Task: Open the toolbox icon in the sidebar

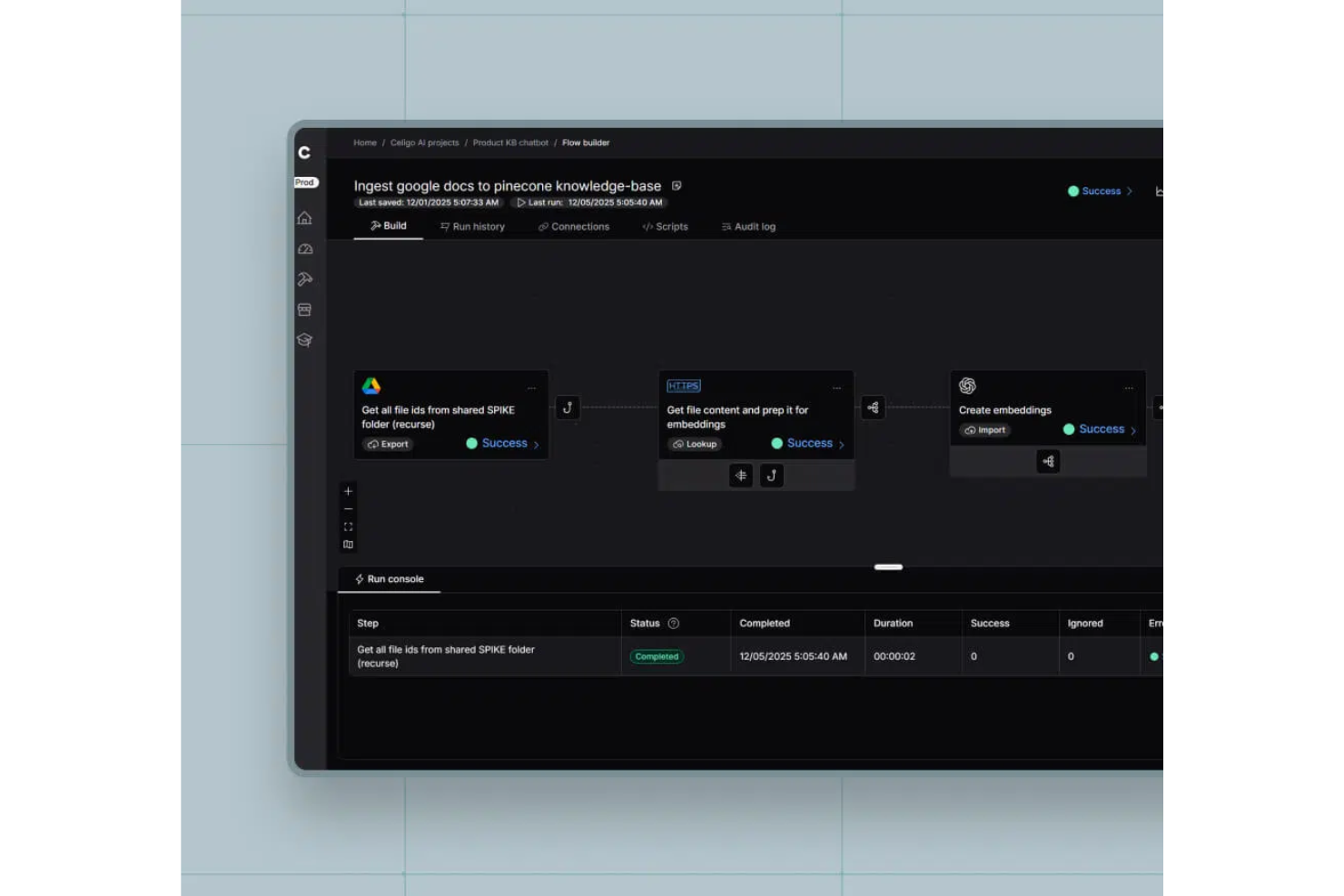Action: pos(305,310)
